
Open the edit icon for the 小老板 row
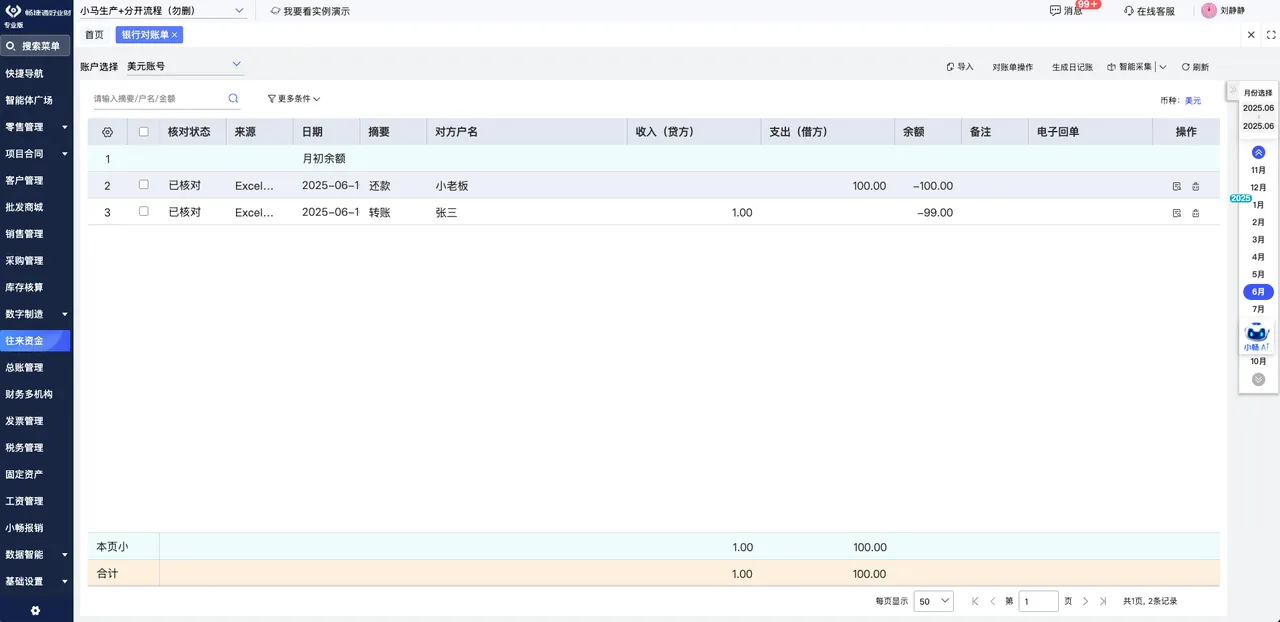point(1176,186)
